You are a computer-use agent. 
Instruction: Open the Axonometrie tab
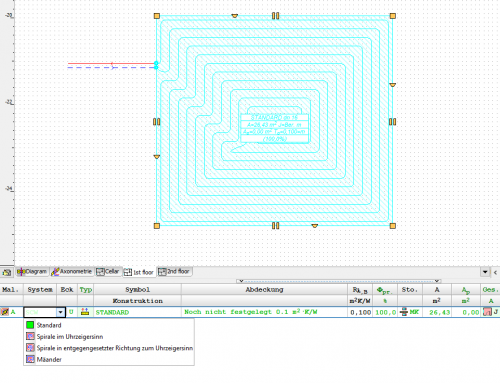72,272
